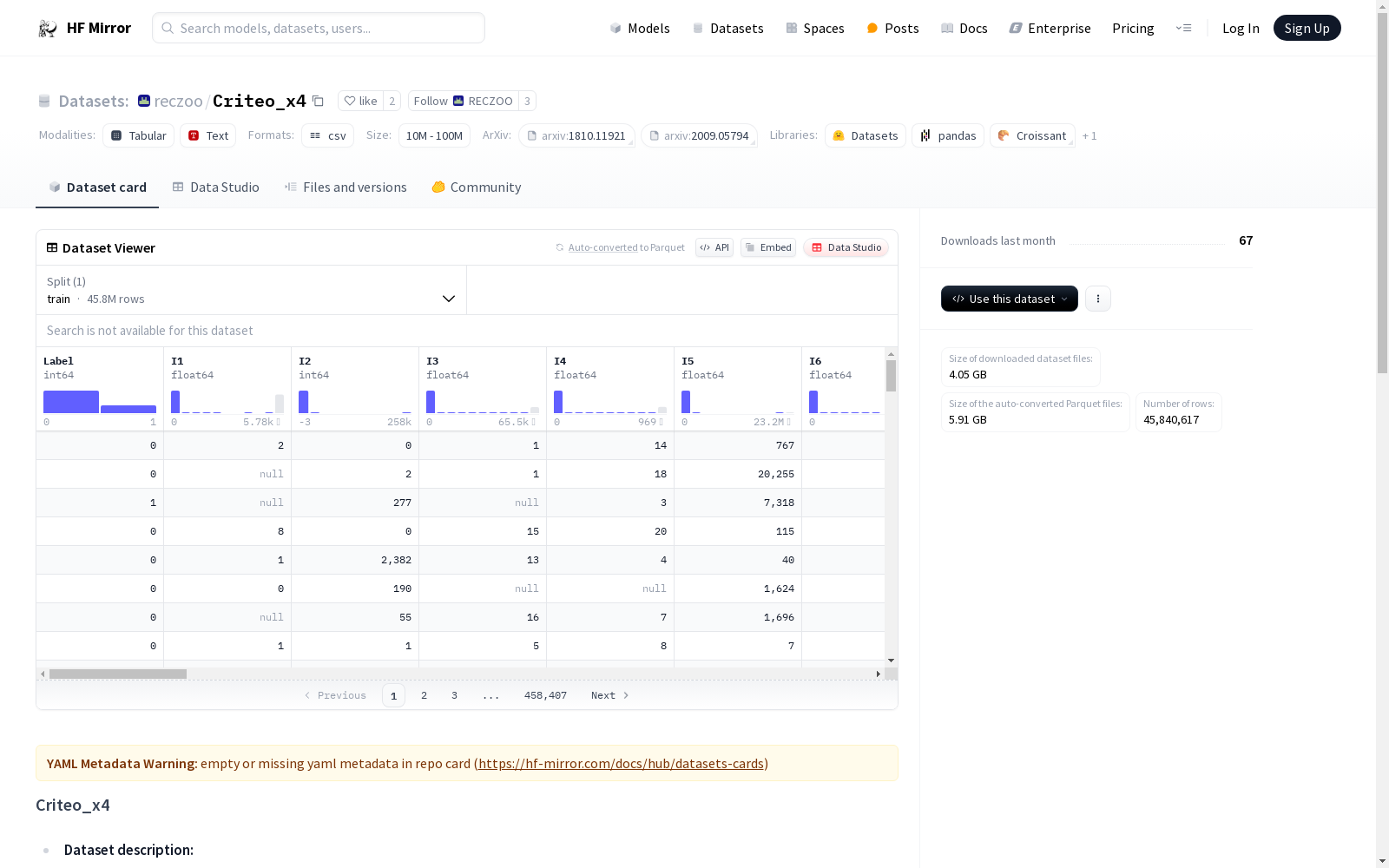Viewport: 1389px width, 868px height.
Task: Click the like count number 2
Action: [392, 101]
